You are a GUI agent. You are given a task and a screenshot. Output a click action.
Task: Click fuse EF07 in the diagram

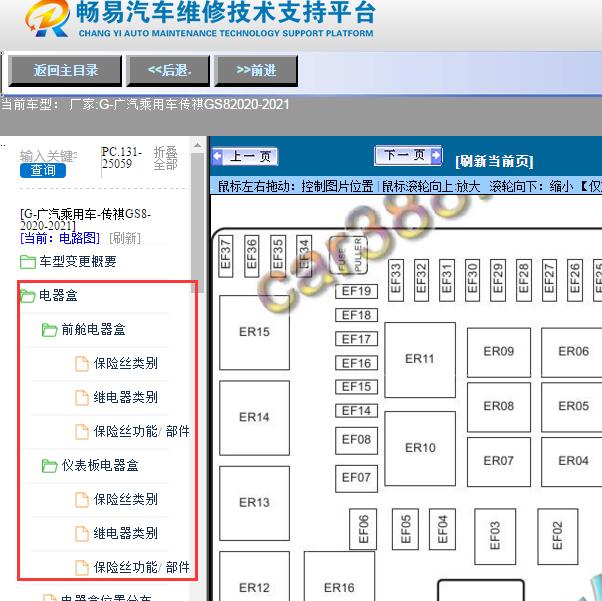pyautogui.click(x=356, y=478)
